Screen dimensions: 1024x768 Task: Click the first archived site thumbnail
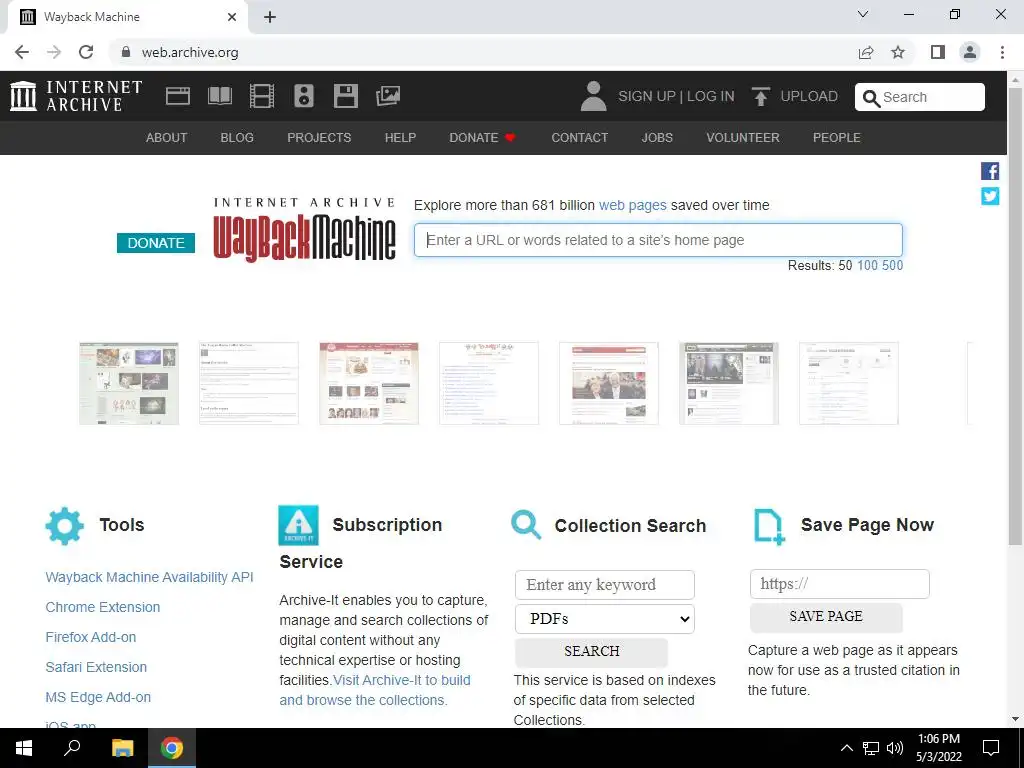tap(129, 383)
